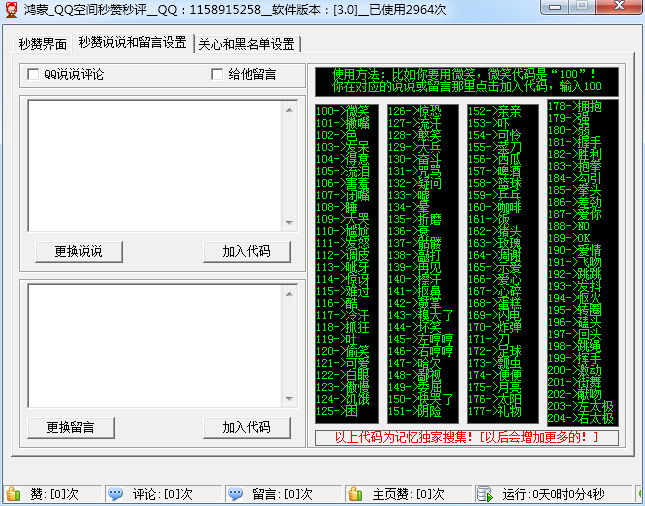Viewport: 645px width, 506px height.
Task: Click the 运行 timer icon in status bar
Action: (x=484, y=494)
